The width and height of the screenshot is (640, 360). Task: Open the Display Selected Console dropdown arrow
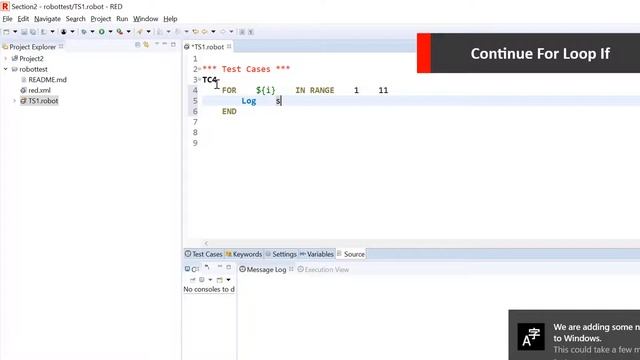[x=210, y=280]
